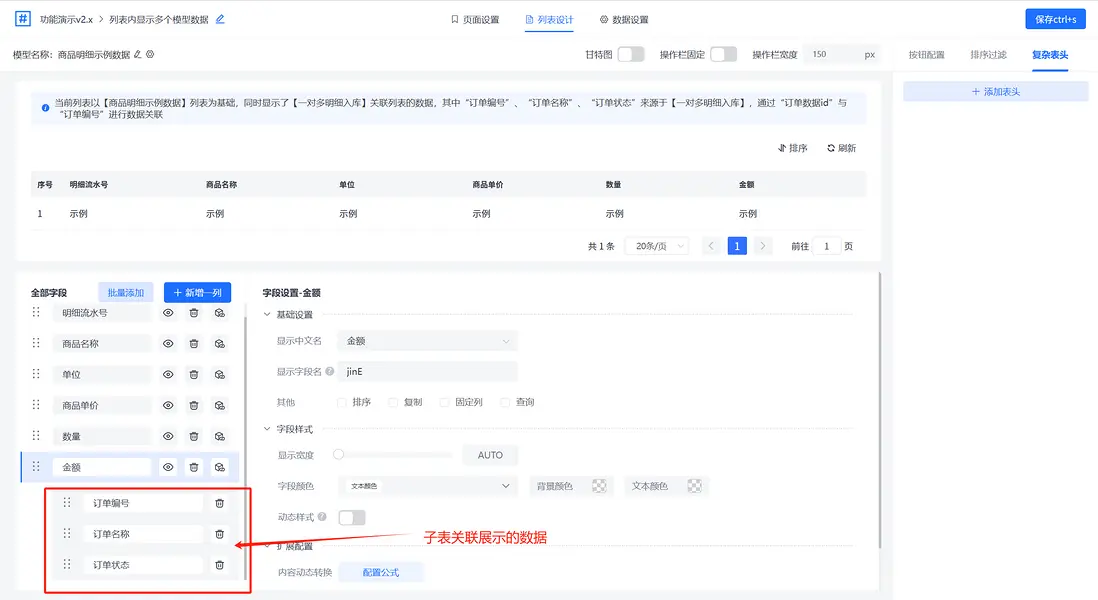This screenshot has width=1098, height=600.
Task: Switch to 页面设置 tab
Action: point(475,20)
